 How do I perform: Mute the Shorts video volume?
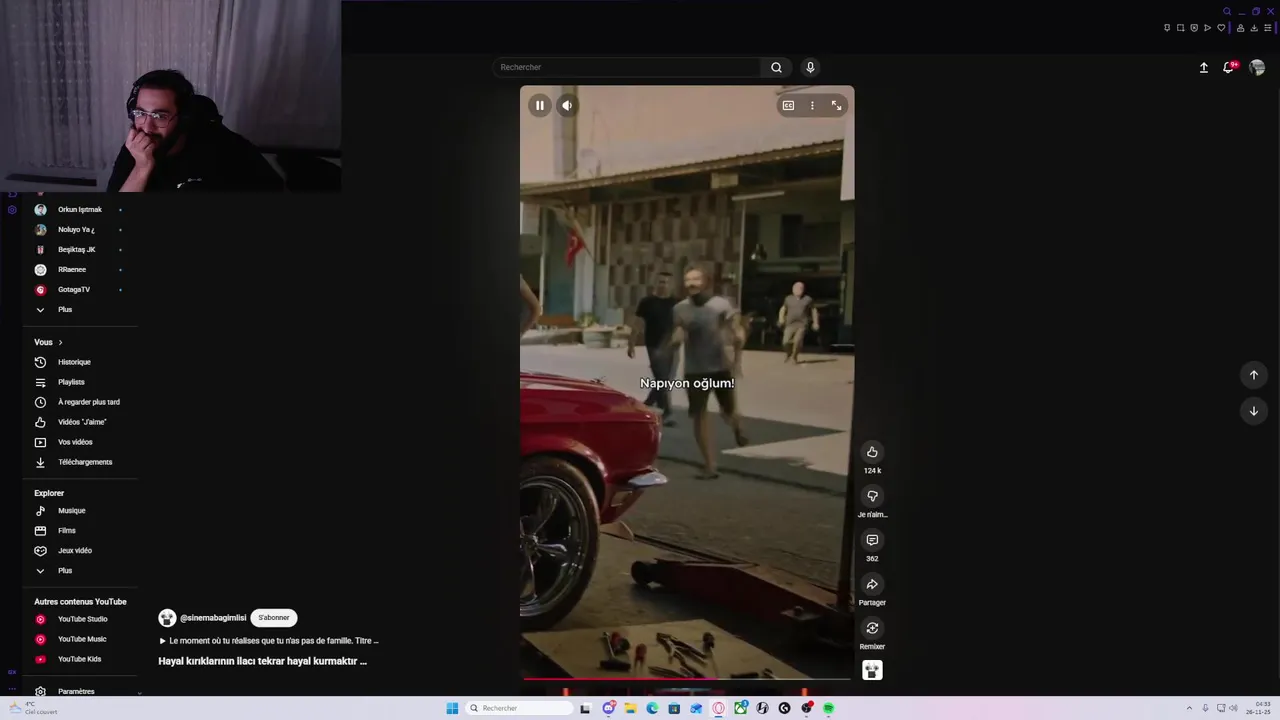pyautogui.click(x=567, y=105)
